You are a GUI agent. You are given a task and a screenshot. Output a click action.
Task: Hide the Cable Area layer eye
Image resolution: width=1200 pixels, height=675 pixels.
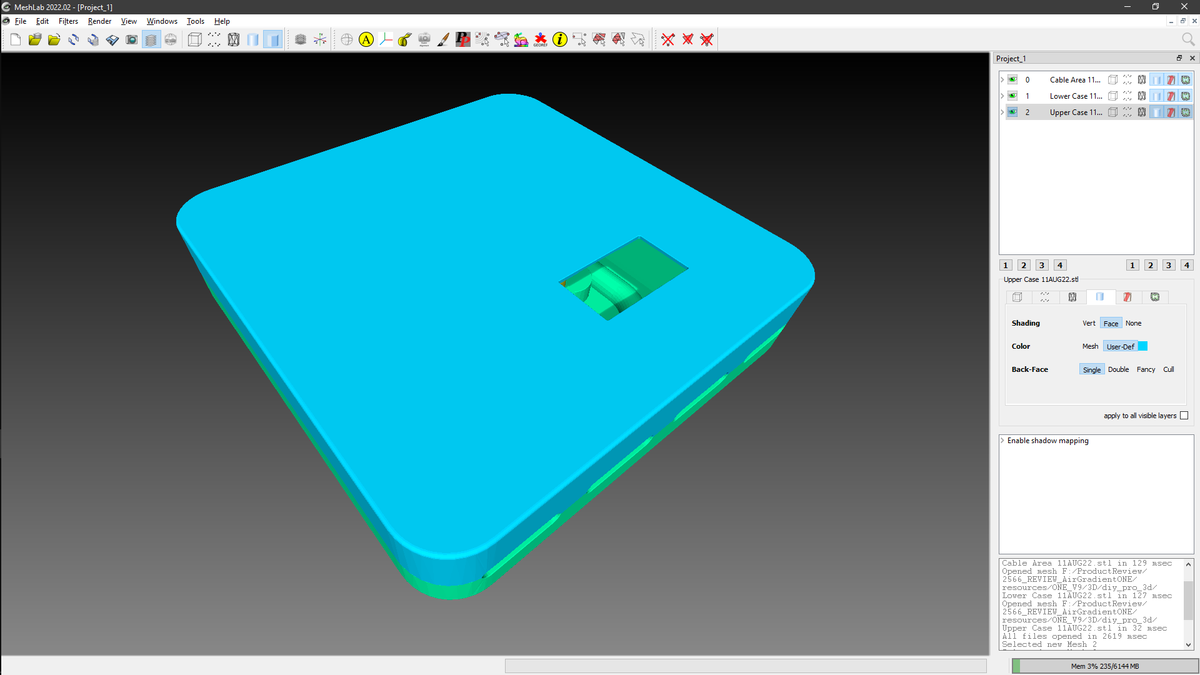(1012, 80)
